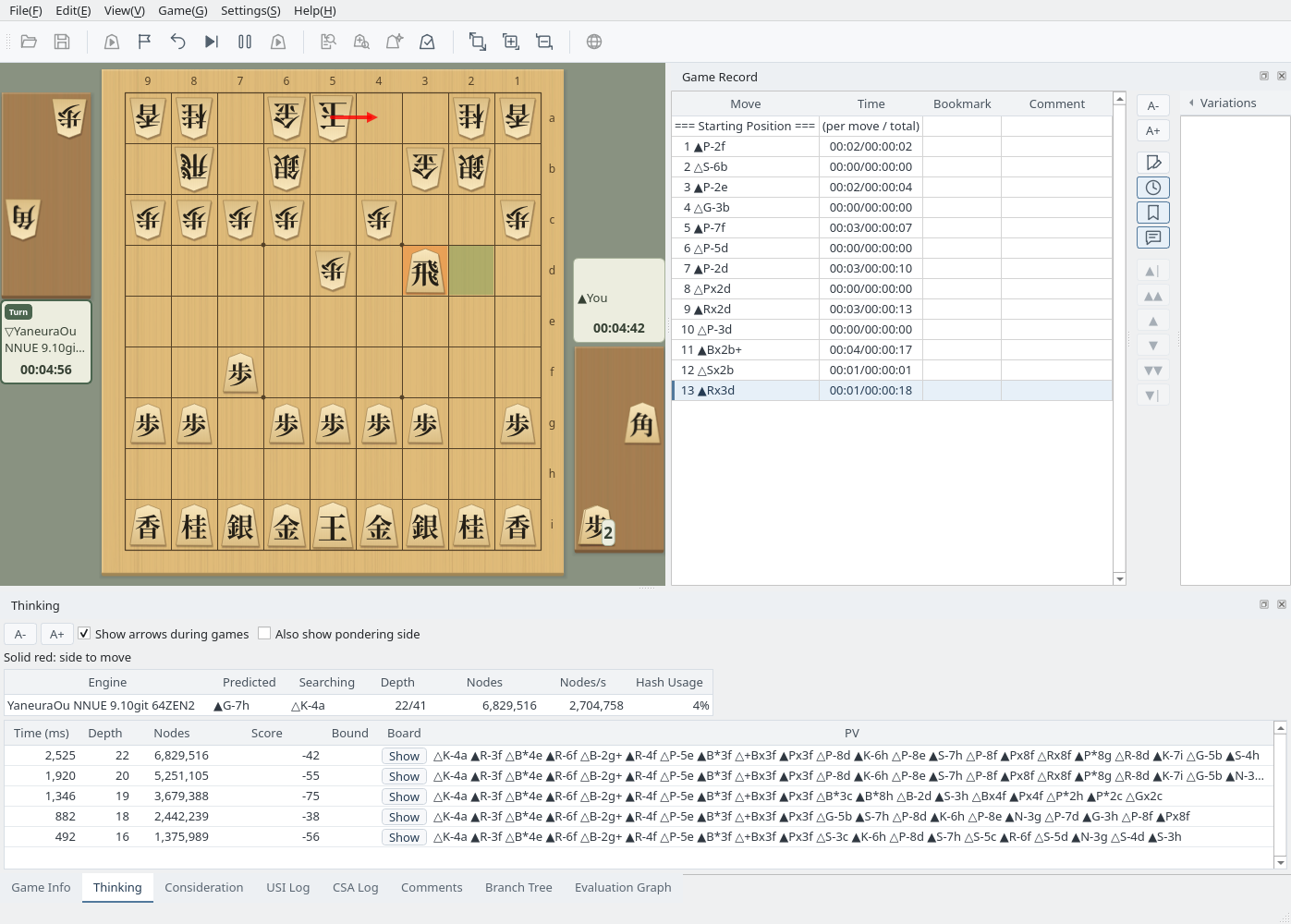Float the Game Record dock panel
The width and height of the screenshot is (1291, 924).
(1264, 76)
